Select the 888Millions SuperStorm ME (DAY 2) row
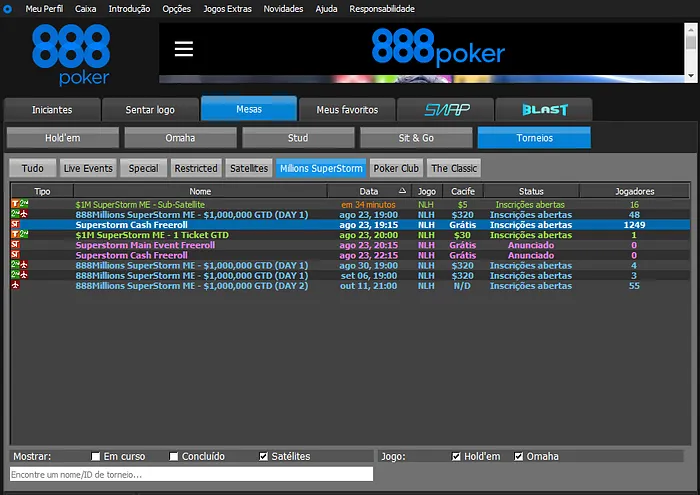 [x=350, y=285]
